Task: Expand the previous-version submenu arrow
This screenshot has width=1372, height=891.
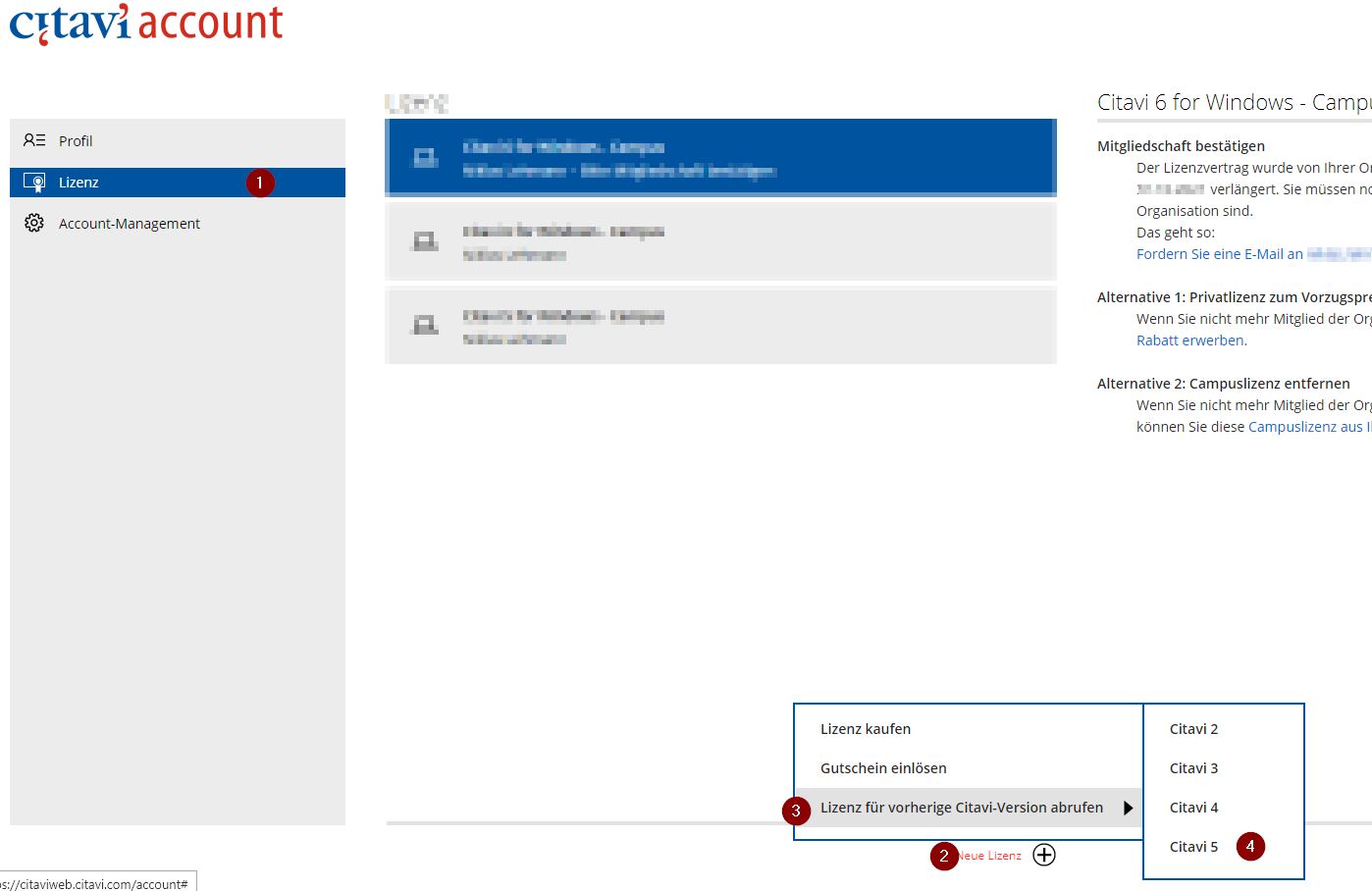Action: (x=1129, y=808)
